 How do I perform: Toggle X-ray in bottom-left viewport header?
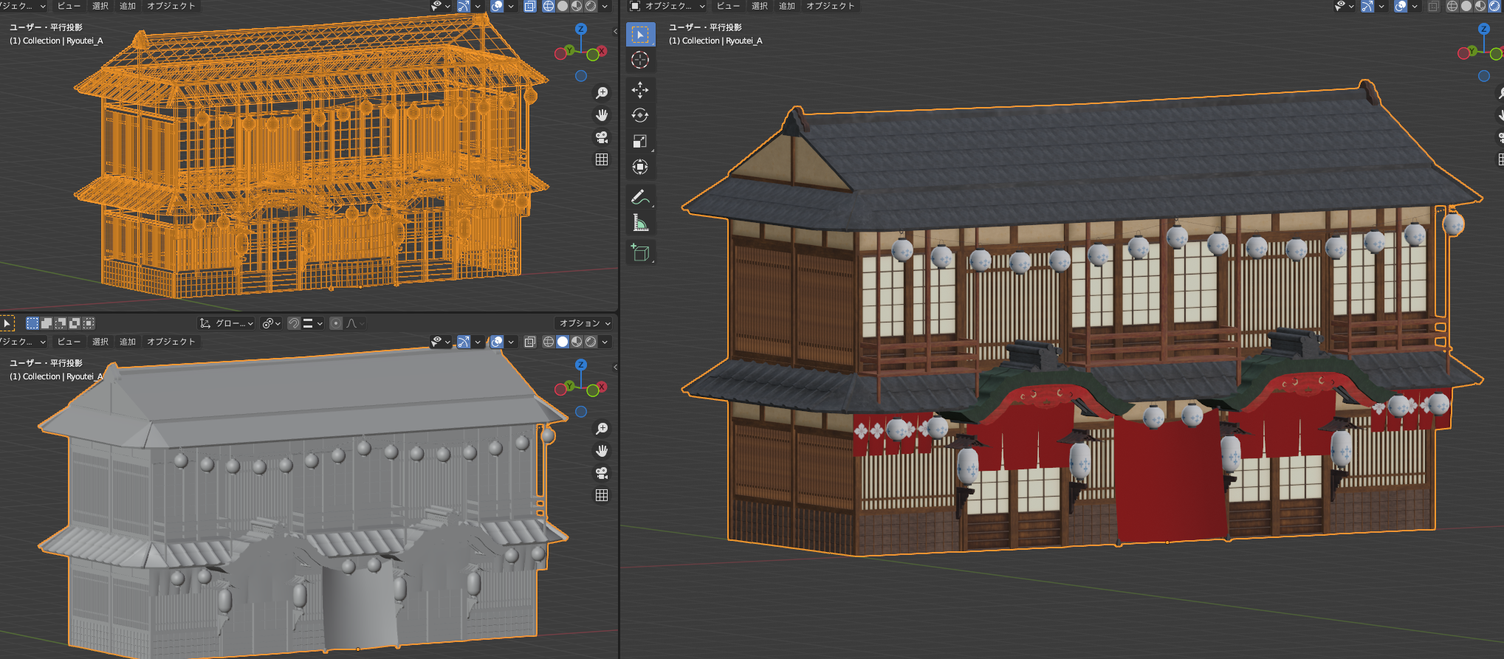click(x=529, y=341)
